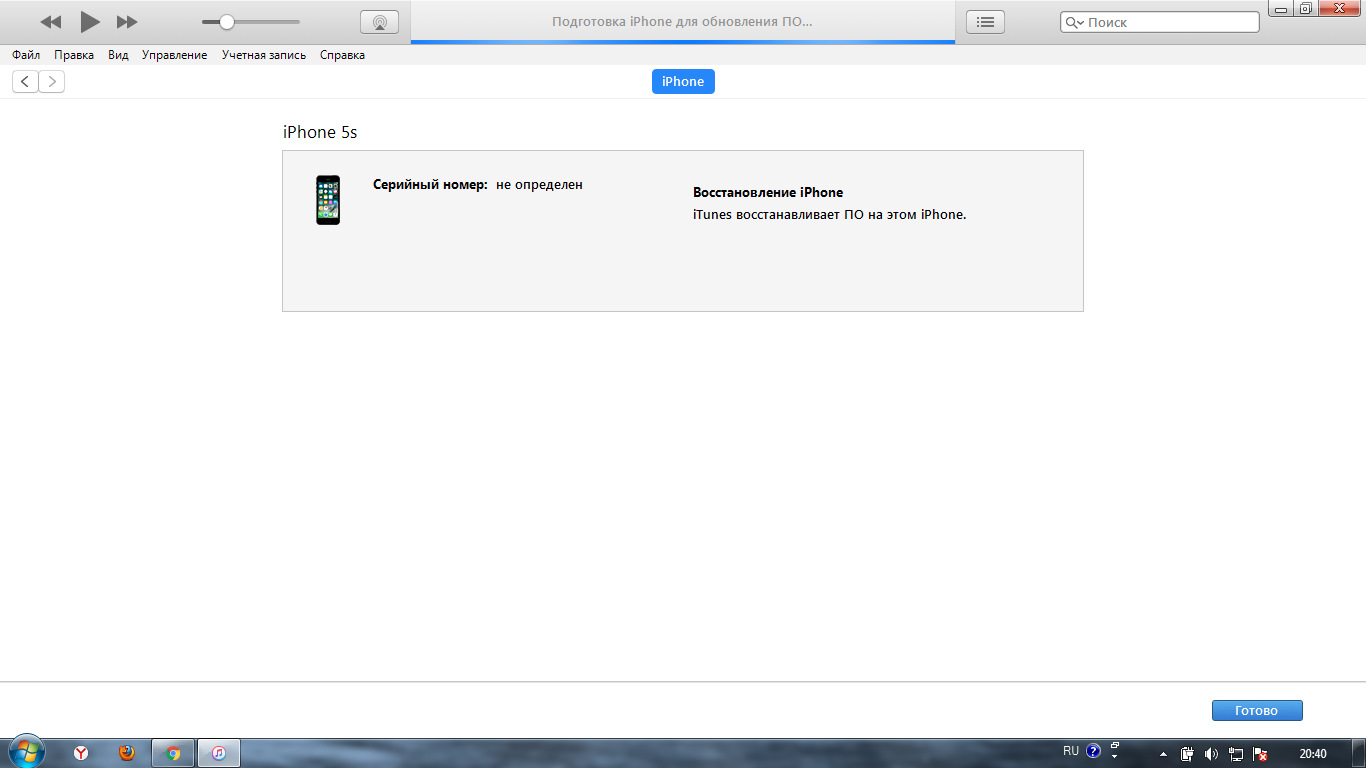Go forward with the right arrow
The height and width of the screenshot is (768, 1366).
coord(52,82)
